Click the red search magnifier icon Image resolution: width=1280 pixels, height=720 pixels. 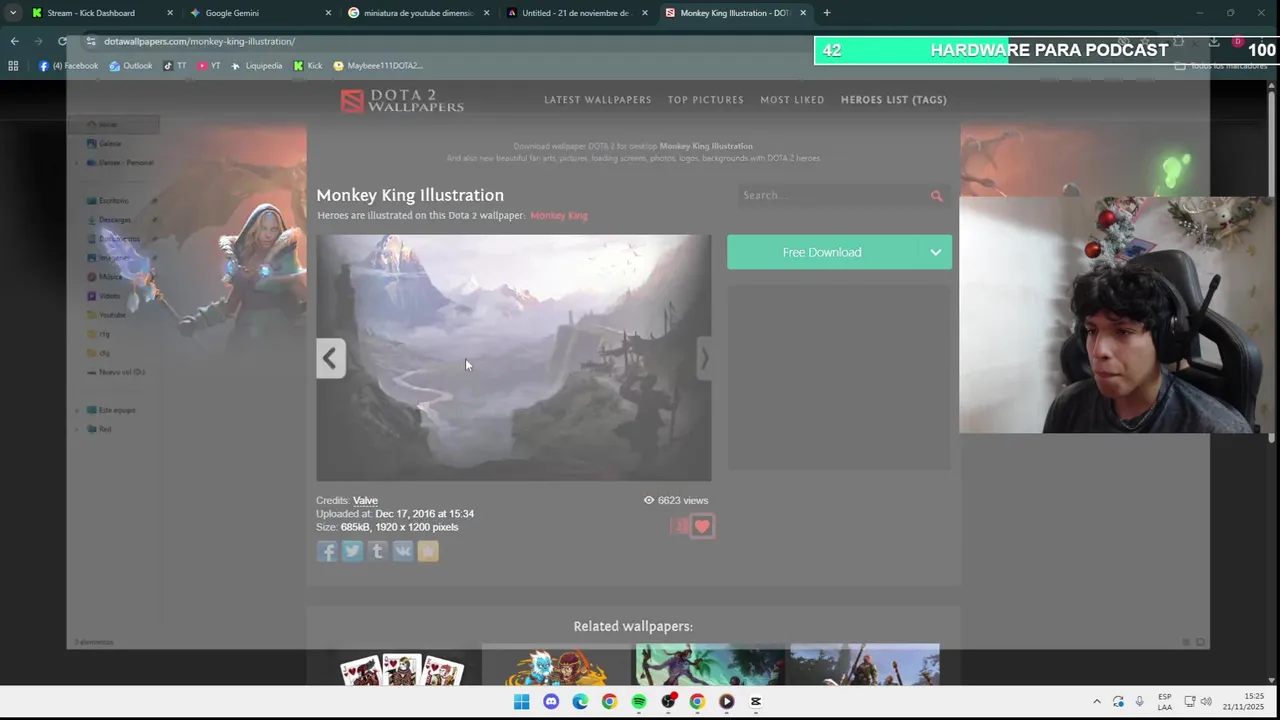(936, 196)
